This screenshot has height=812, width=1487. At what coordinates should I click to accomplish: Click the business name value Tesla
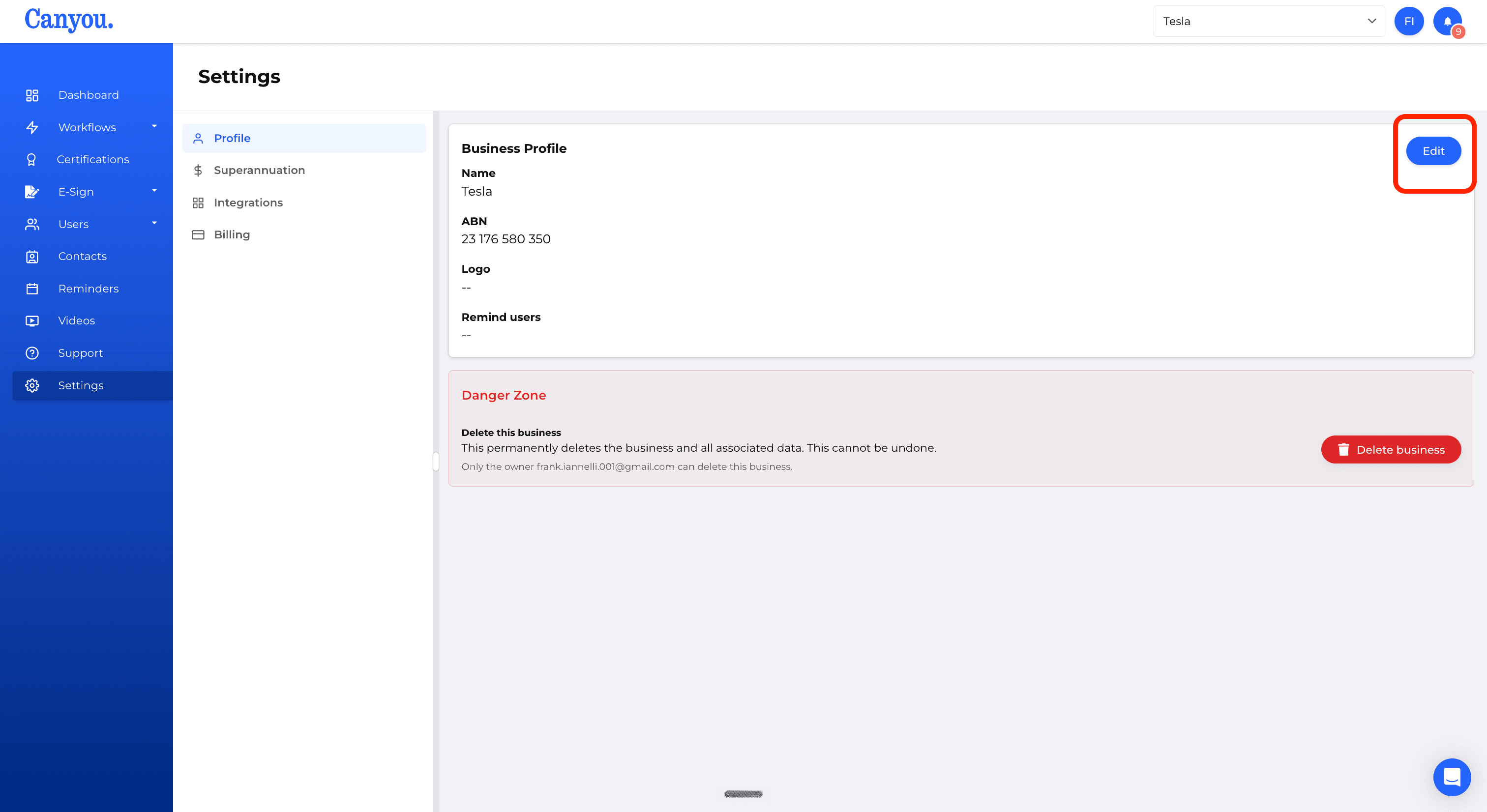[x=476, y=192]
